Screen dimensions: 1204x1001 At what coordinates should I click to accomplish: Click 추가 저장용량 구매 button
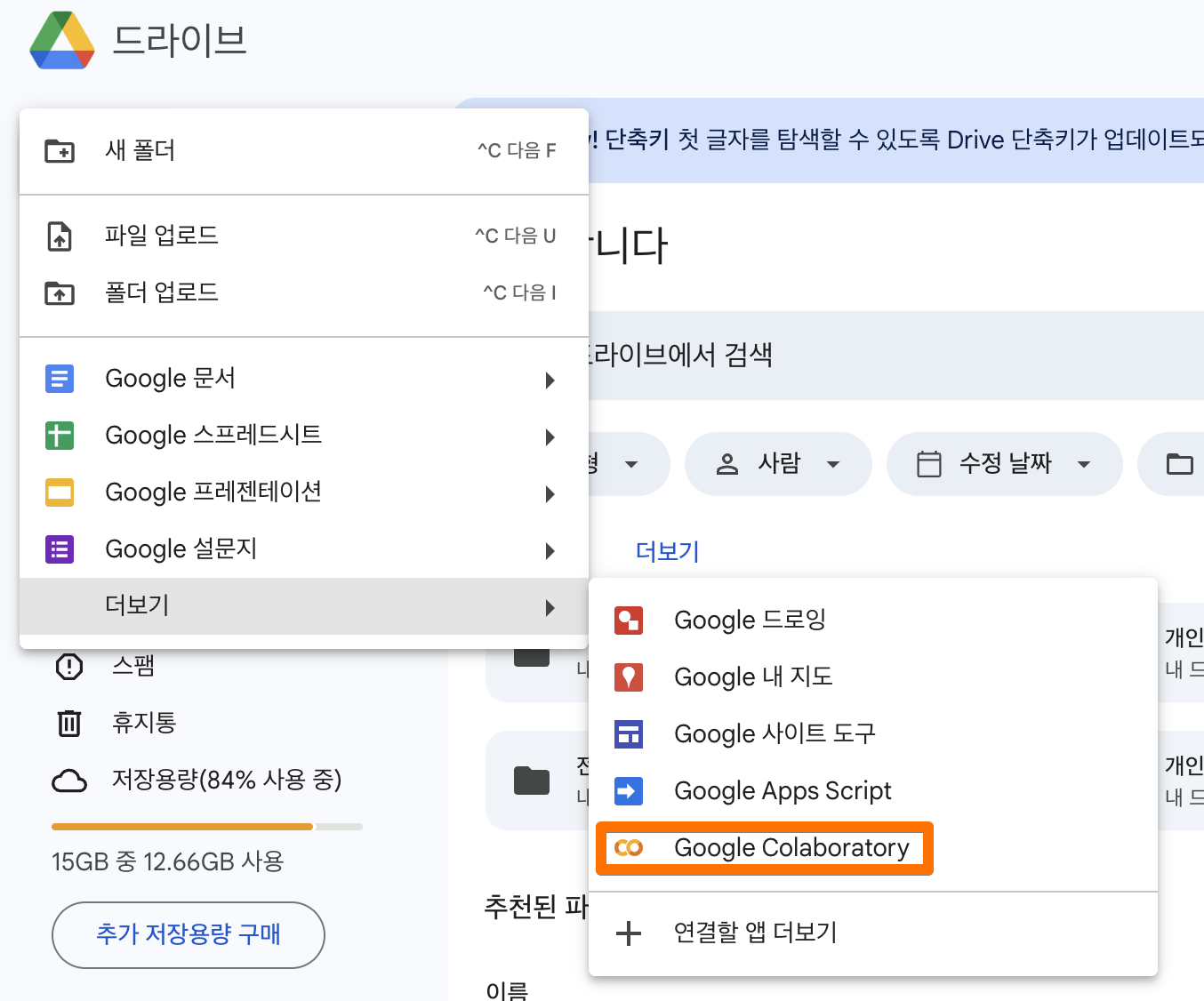[189, 935]
